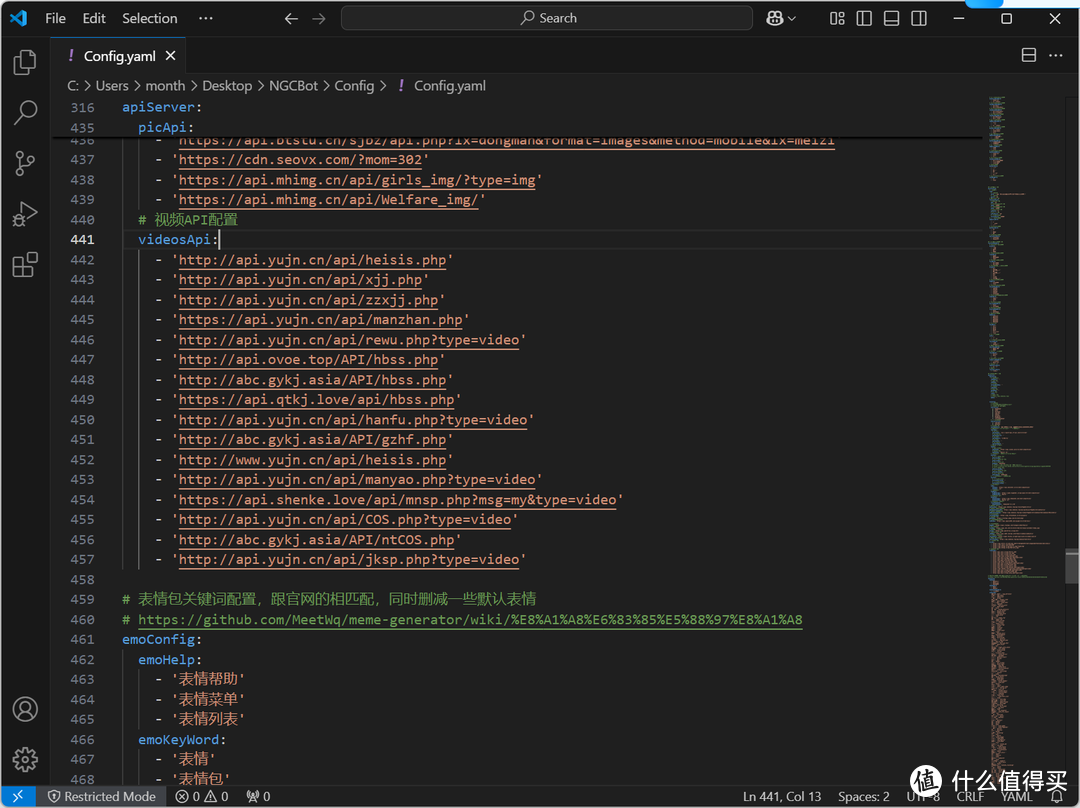Screen dimensions: 1080x808
Task: Click the api.shenke.love URL on line 454
Action: [397, 499]
